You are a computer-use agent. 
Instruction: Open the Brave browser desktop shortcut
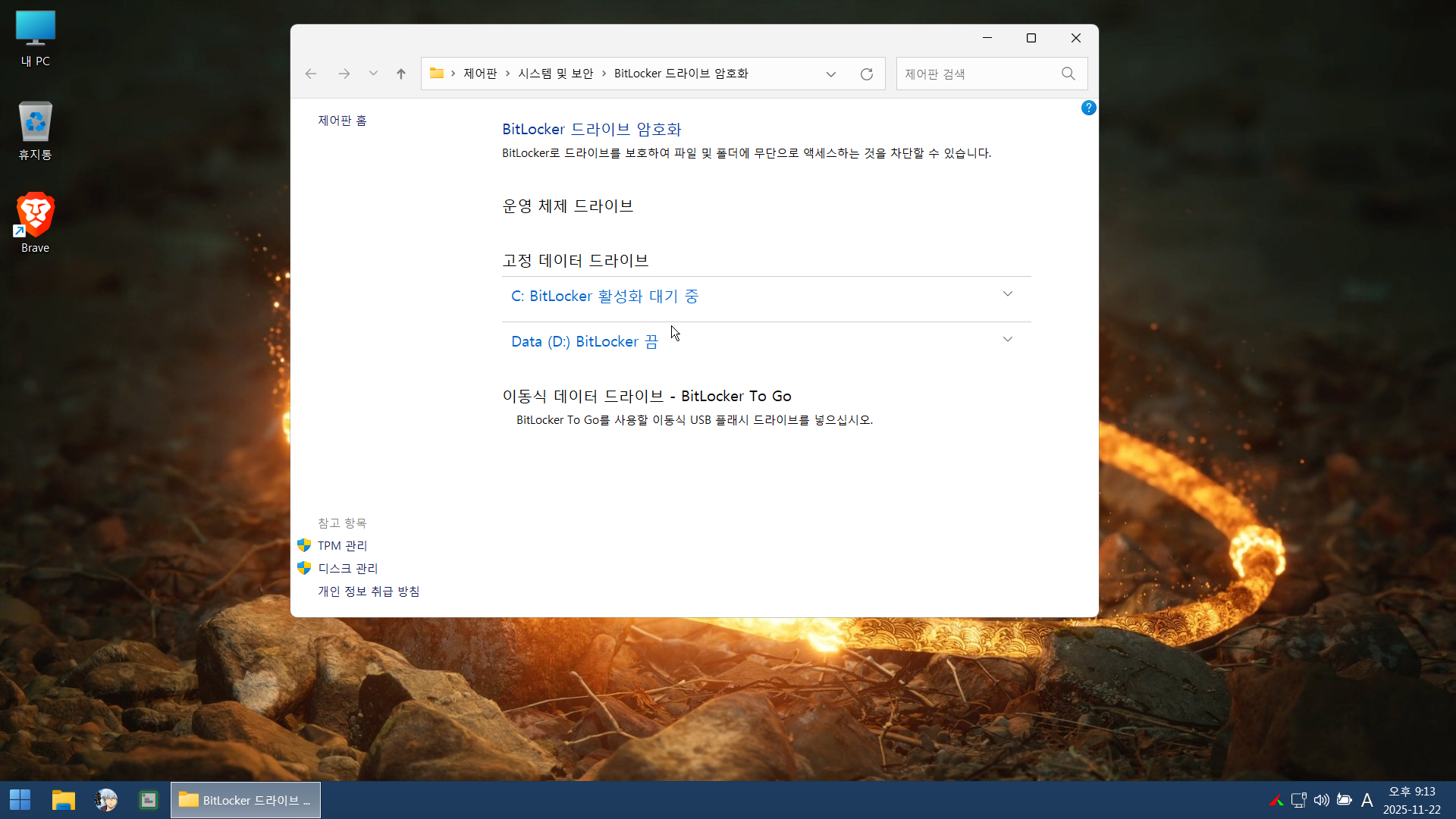[x=35, y=221]
